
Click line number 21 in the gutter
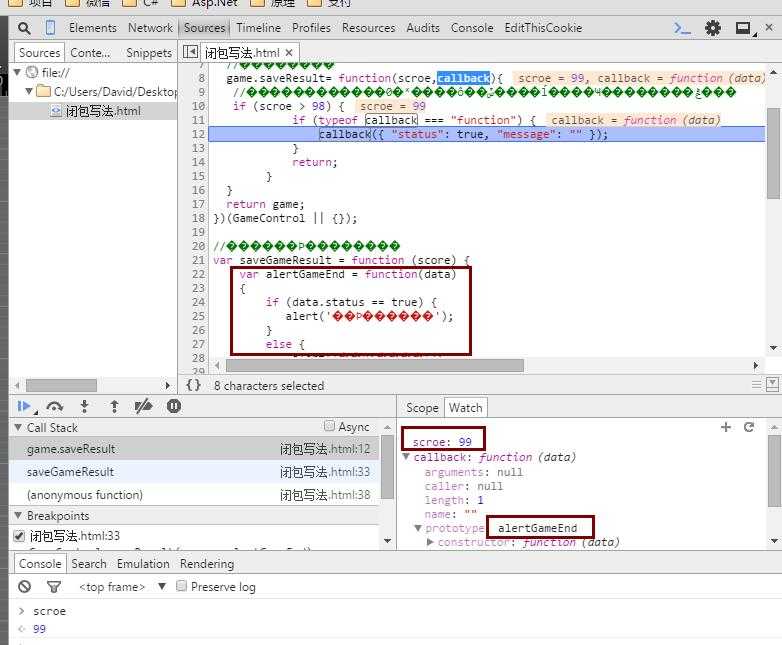[x=198, y=260]
